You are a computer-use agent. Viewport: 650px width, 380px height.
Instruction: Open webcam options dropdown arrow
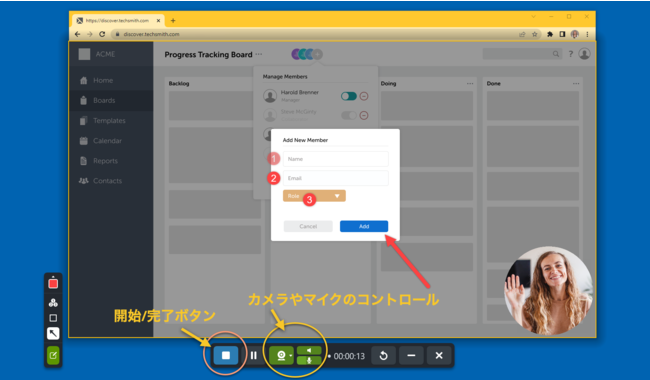coord(291,356)
